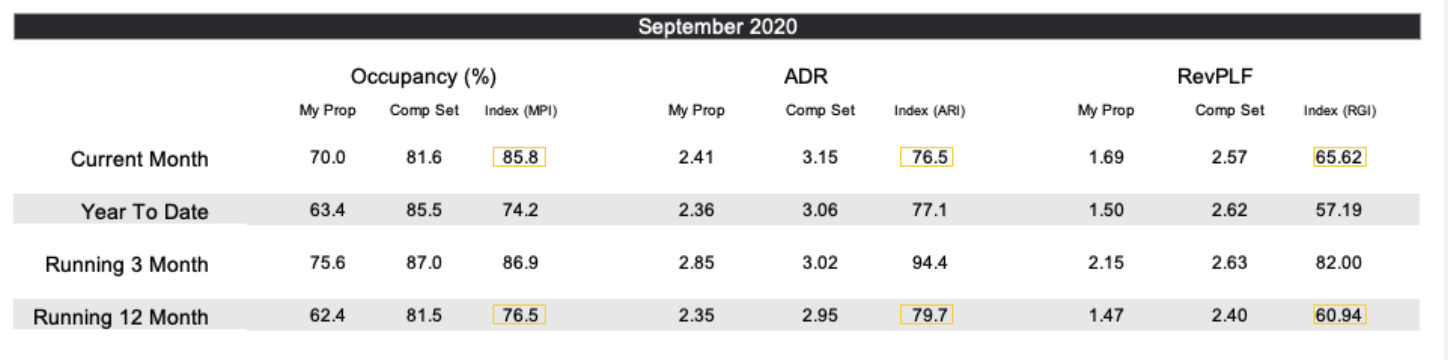Viewport: 1448px width, 360px height.
Task: Click the September 2020 header bar
Action: [x=717, y=26]
